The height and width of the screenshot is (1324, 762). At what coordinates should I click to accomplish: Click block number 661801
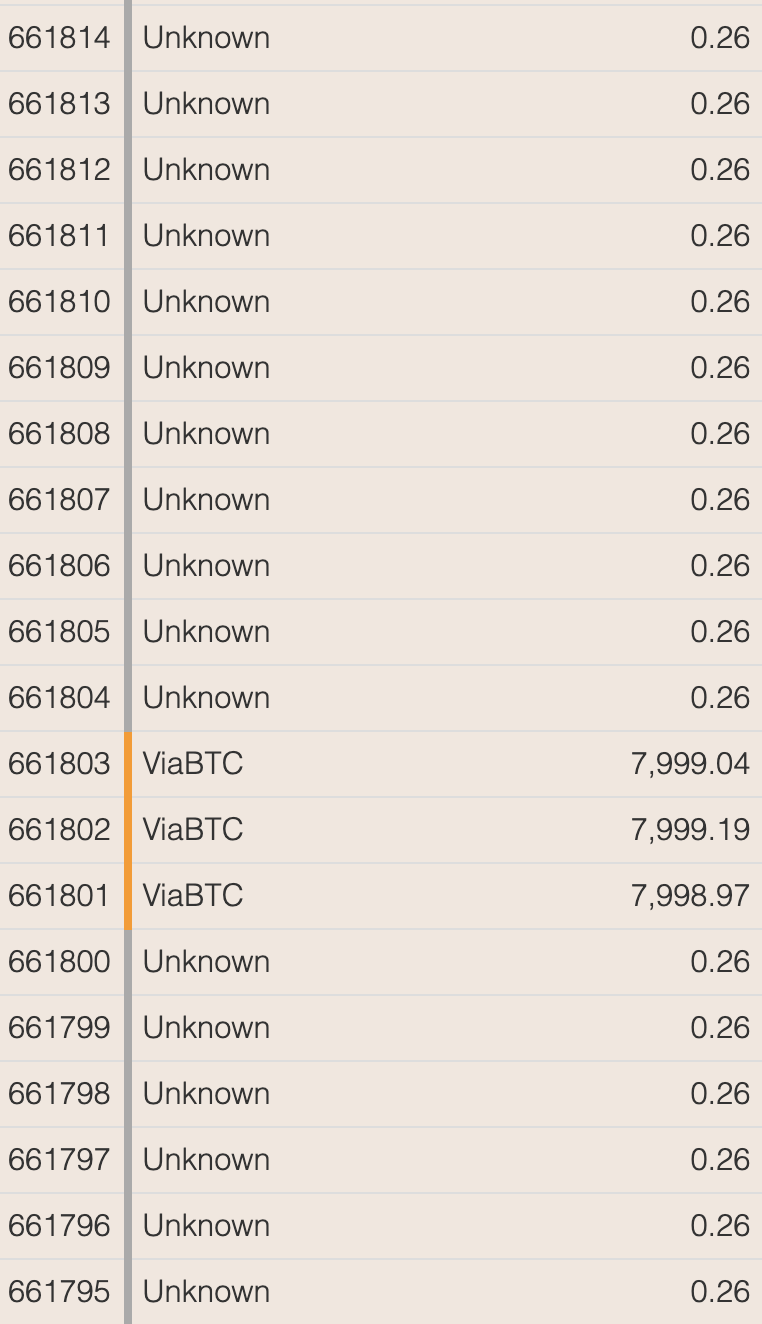pos(59,896)
